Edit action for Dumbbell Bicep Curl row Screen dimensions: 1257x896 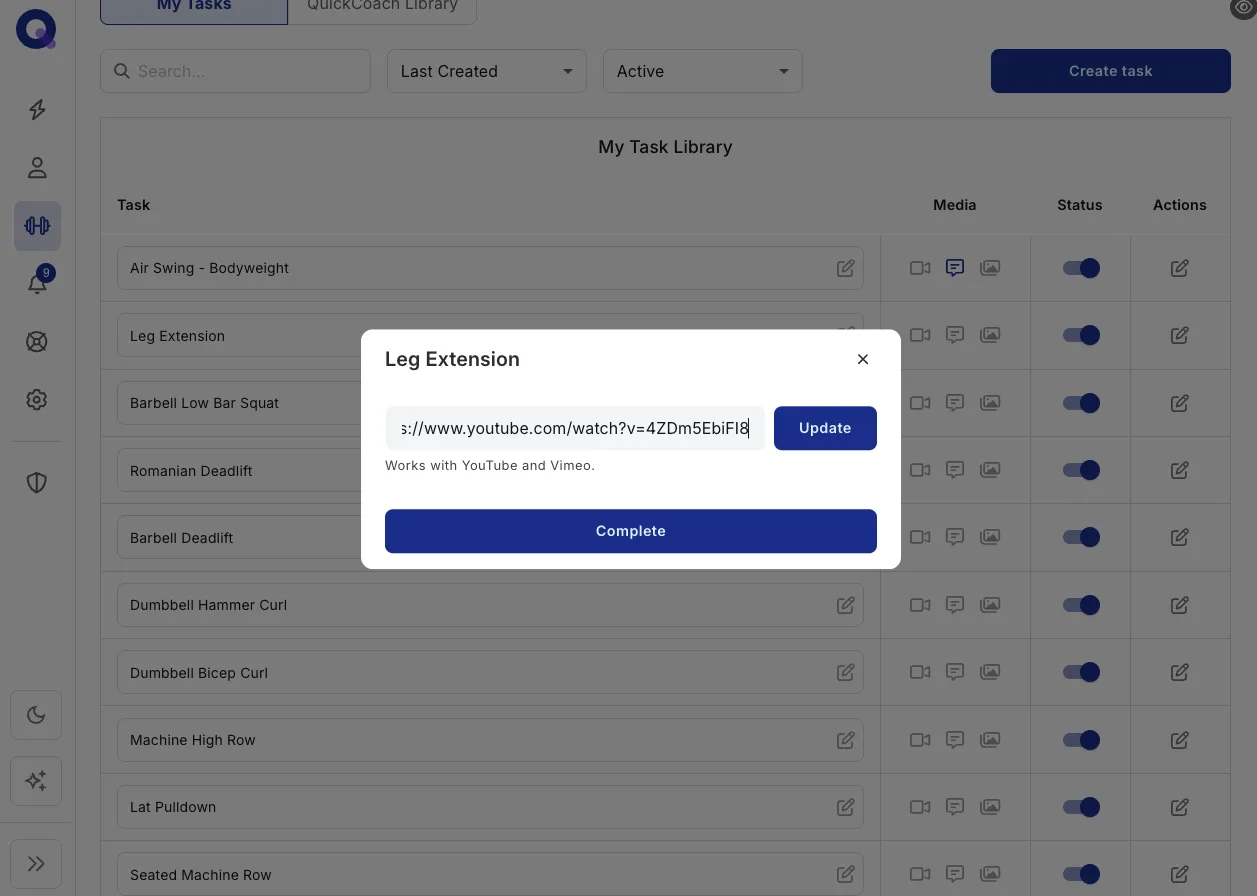tap(1180, 672)
